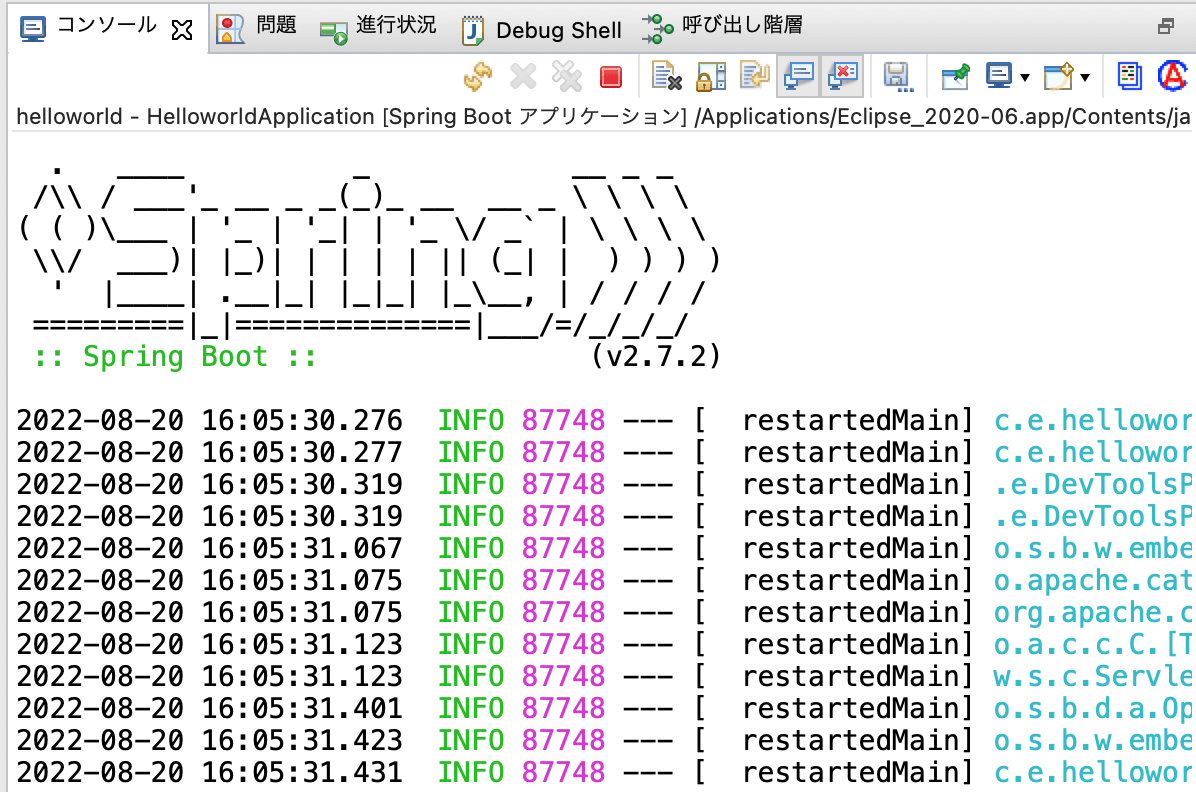Click the red Terminate button
1196x792 pixels.
coord(610,77)
